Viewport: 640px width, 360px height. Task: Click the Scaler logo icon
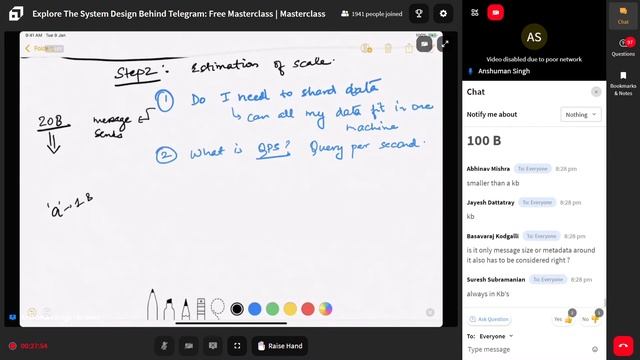click(16, 13)
